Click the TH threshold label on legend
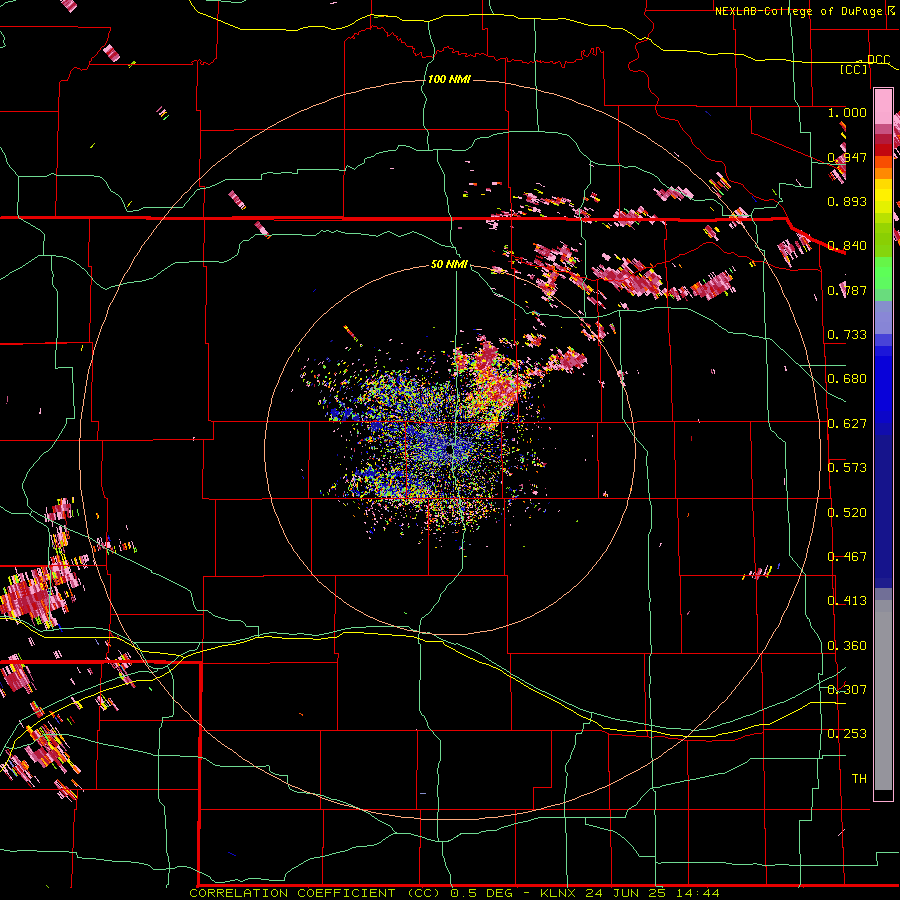 click(x=859, y=779)
